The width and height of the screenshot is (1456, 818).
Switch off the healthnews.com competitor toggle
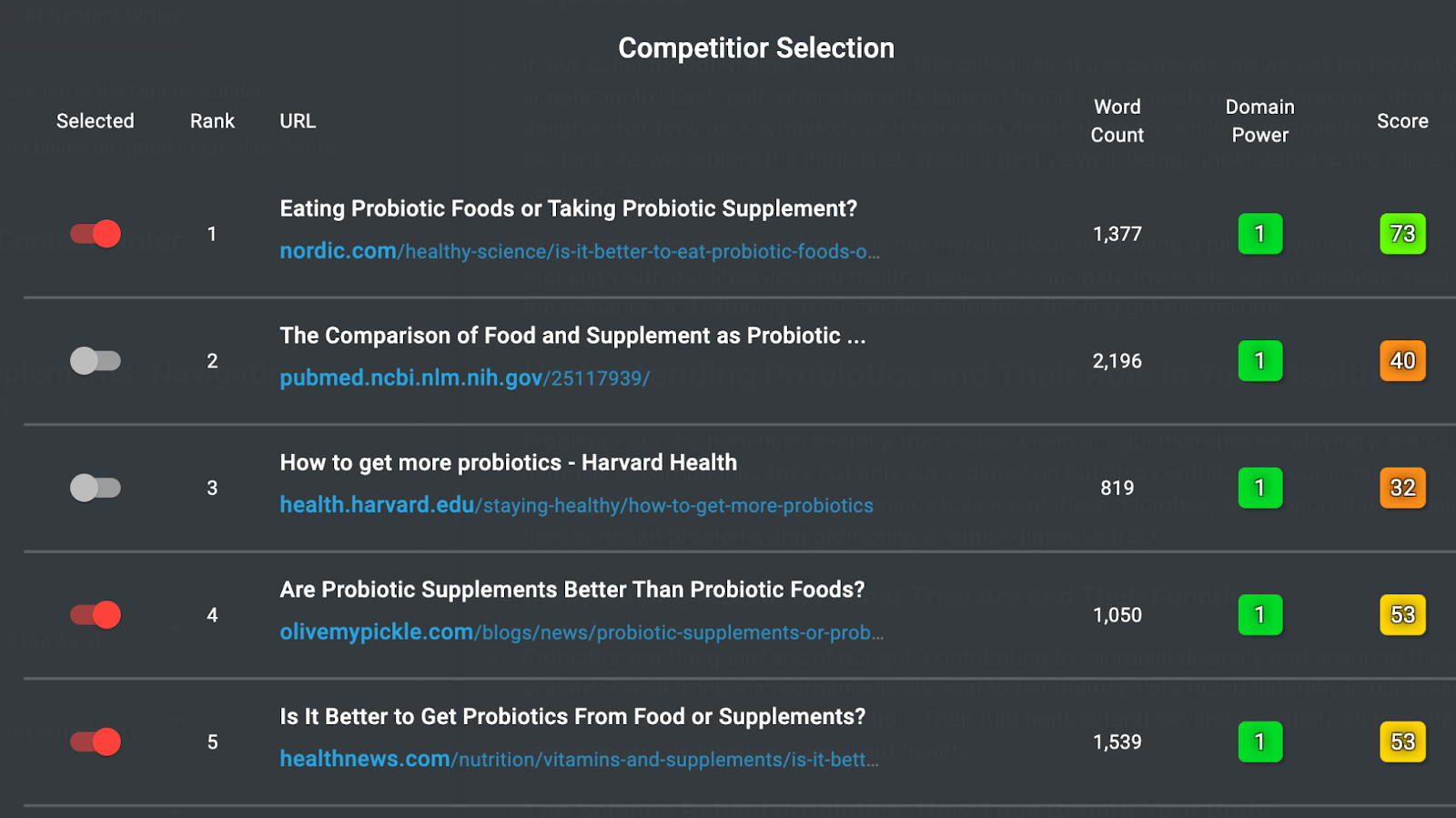pyautogui.click(x=96, y=742)
